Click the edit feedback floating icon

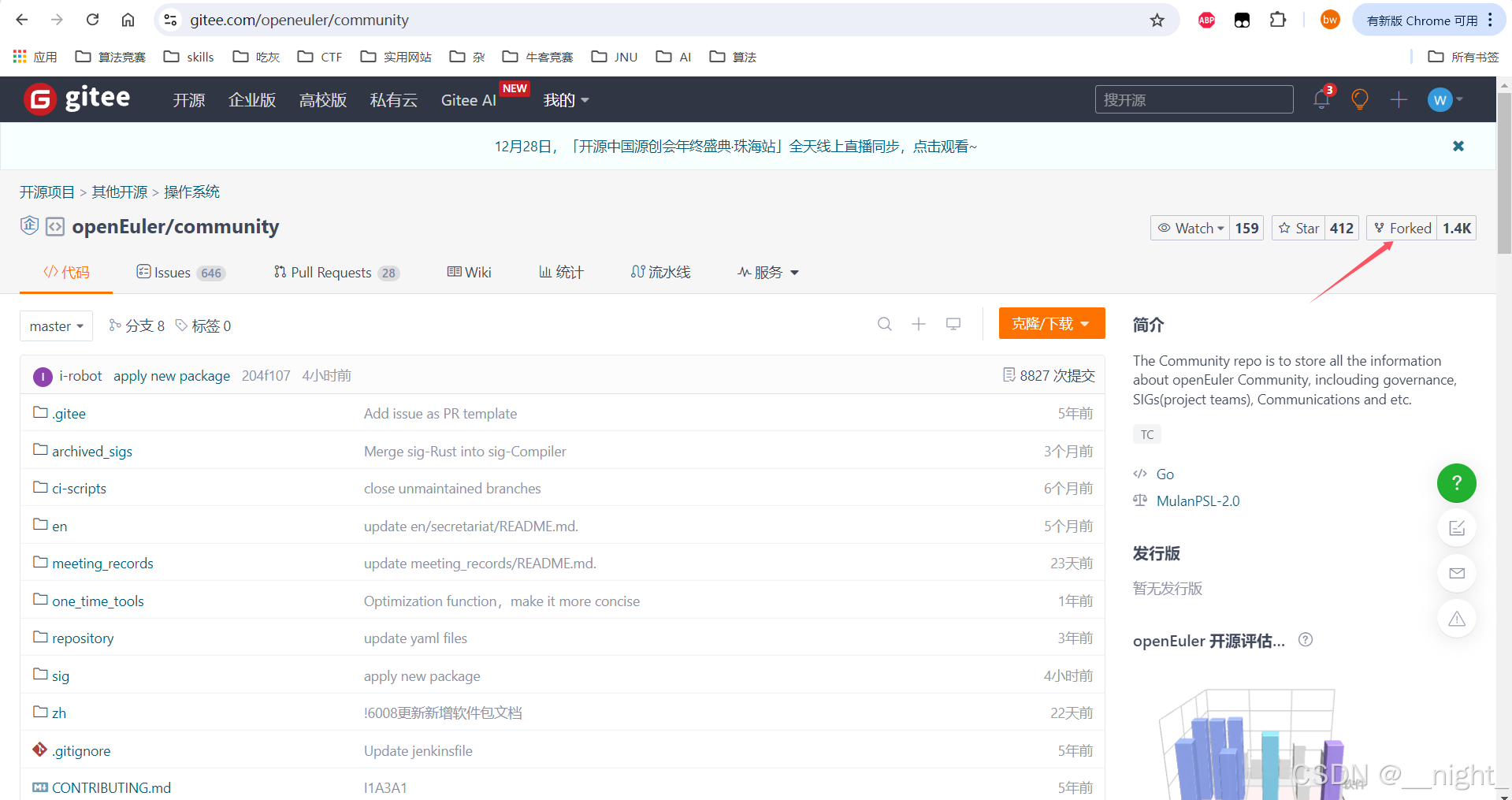click(x=1456, y=528)
